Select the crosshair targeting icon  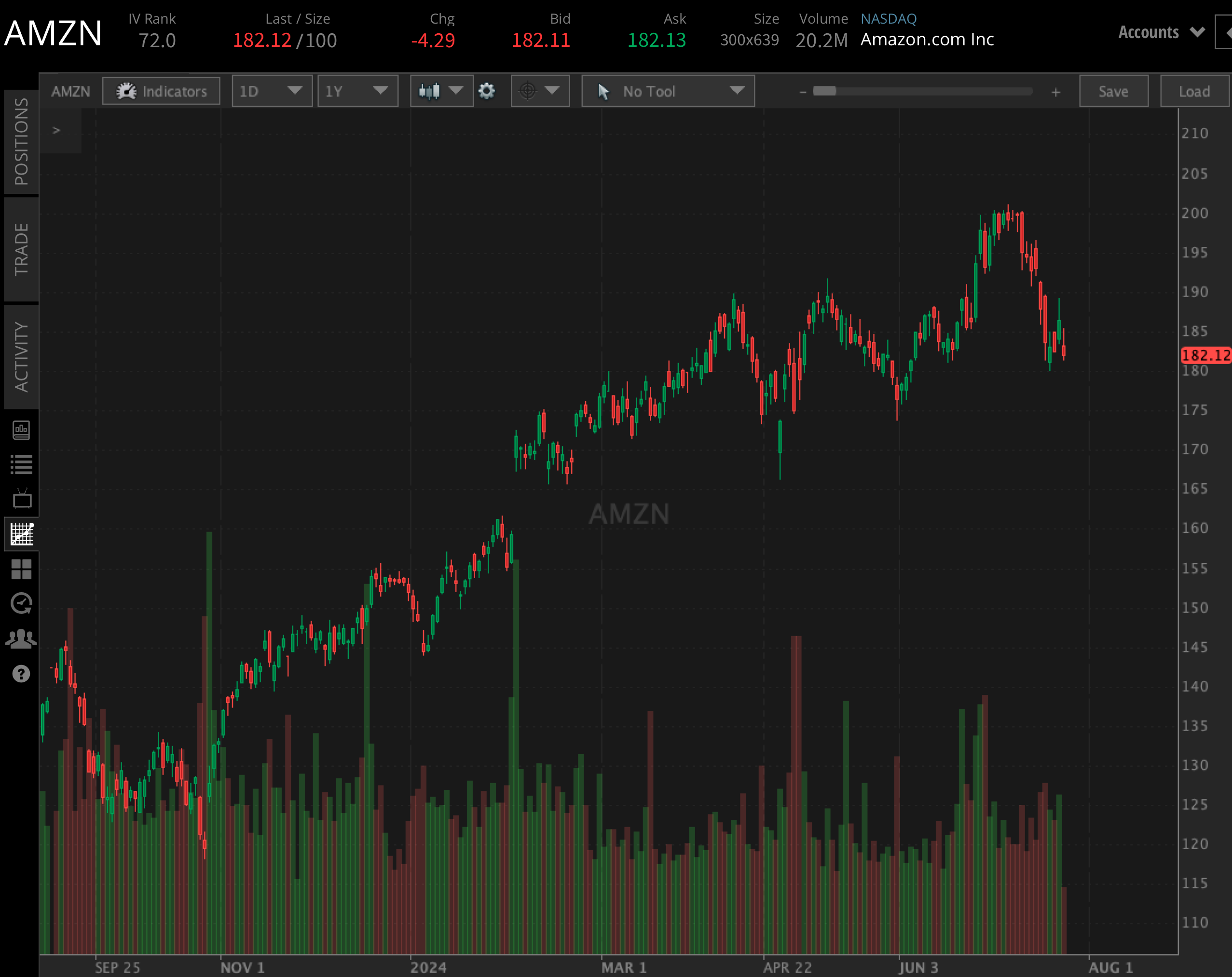click(527, 91)
